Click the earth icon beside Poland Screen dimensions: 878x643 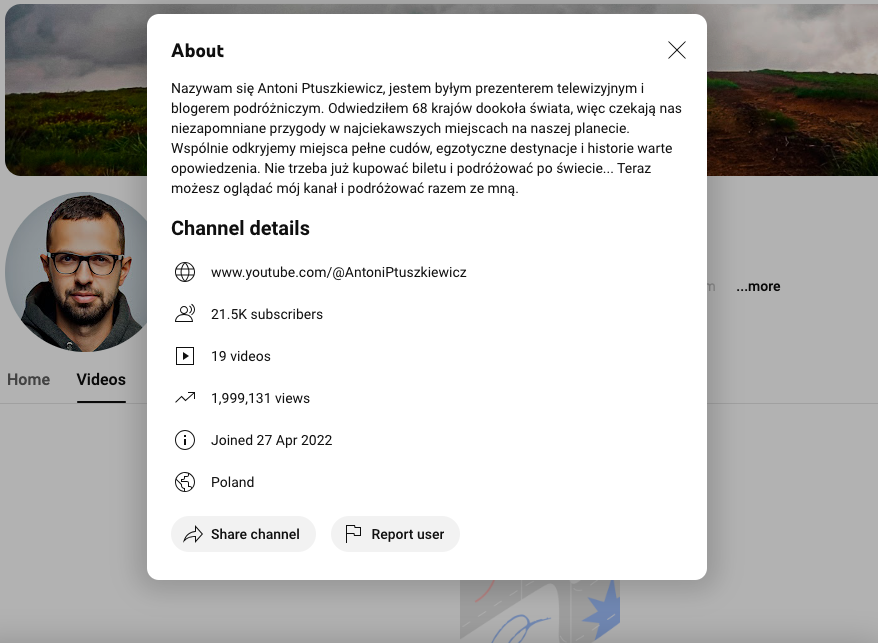[185, 482]
